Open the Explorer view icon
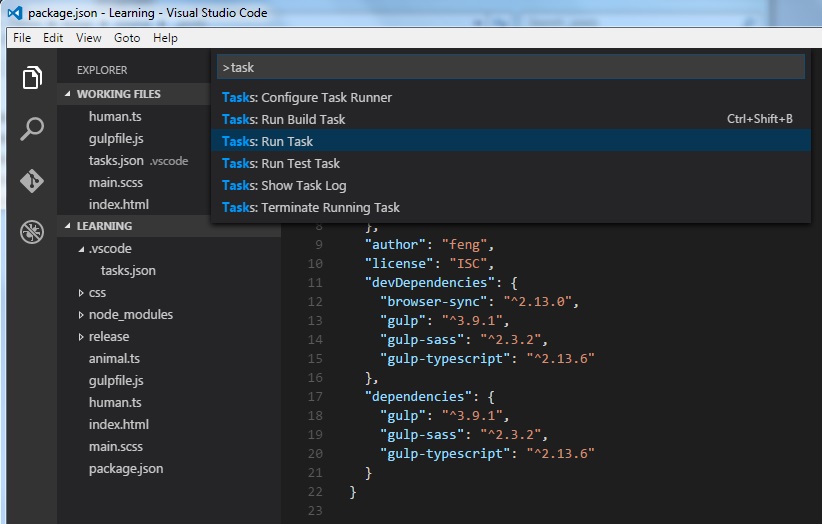The image size is (822, 524). click(32, 78)
